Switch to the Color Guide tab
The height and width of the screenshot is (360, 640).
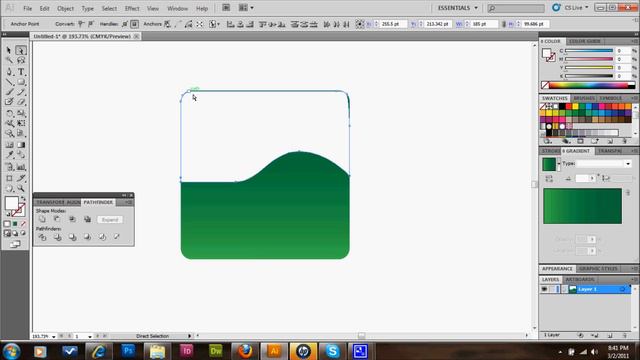(584, 41)
